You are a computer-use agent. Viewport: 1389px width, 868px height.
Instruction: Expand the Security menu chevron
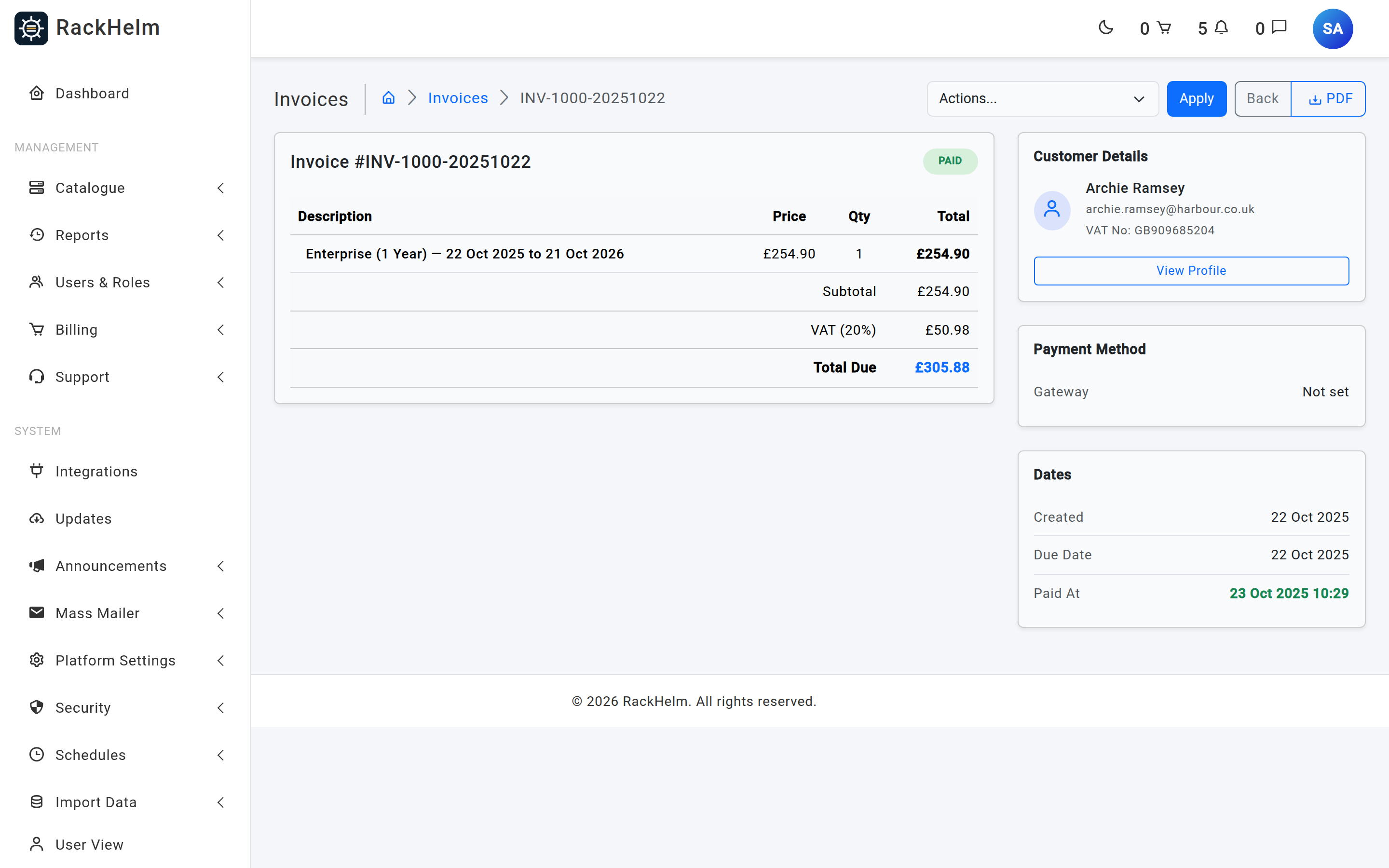220,707
